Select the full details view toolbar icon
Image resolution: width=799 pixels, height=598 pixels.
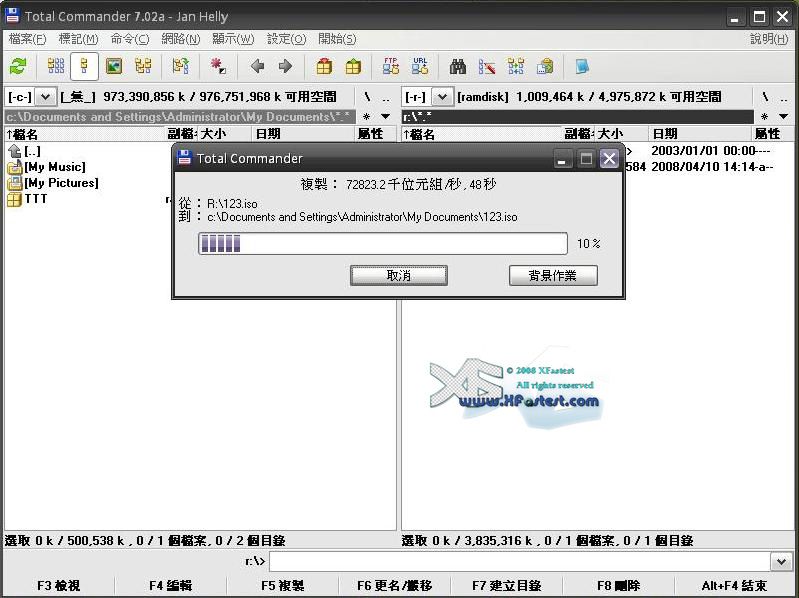pos(85,66)
